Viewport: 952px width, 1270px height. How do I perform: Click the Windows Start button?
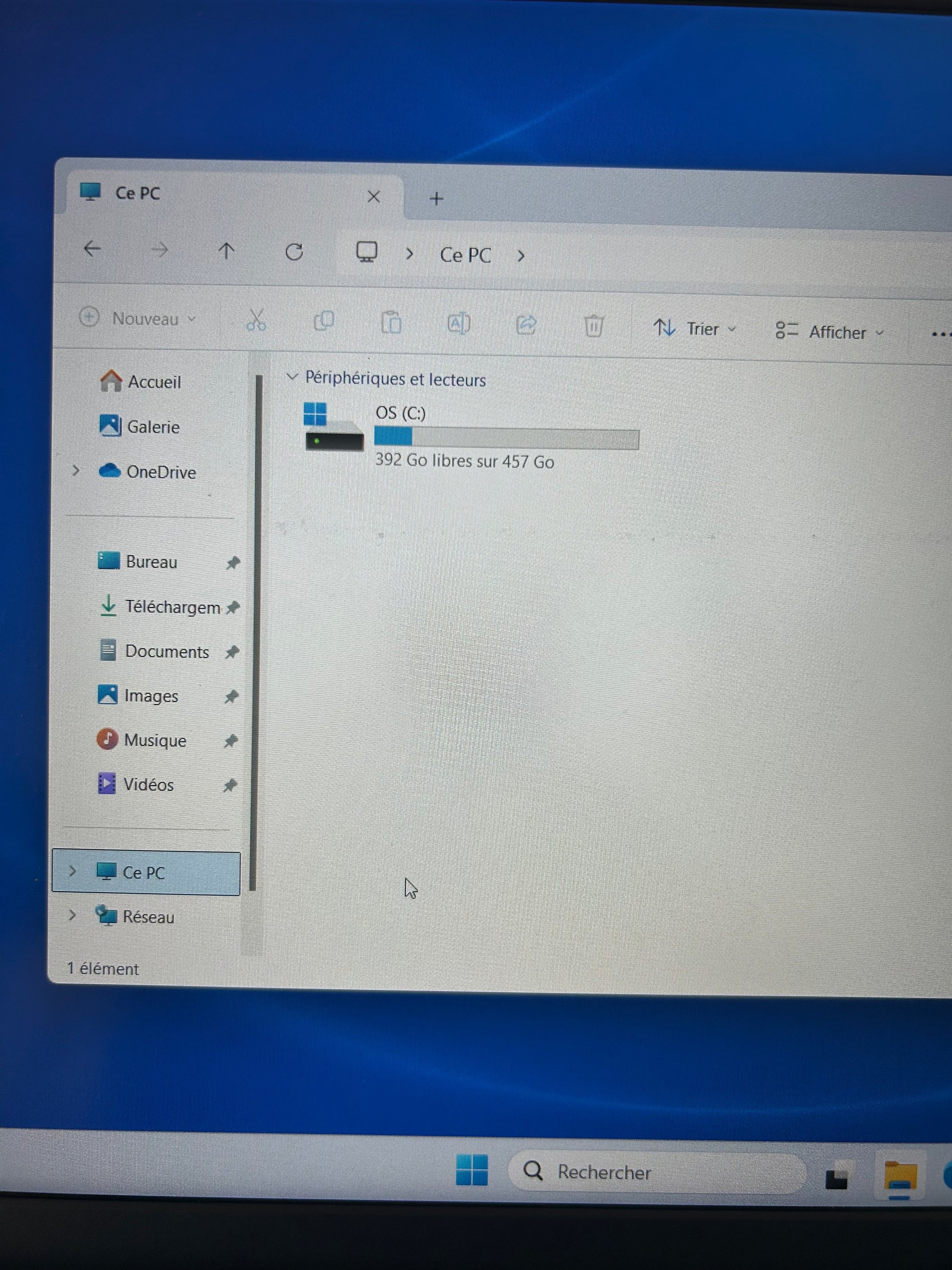(x=472, y=1170)
